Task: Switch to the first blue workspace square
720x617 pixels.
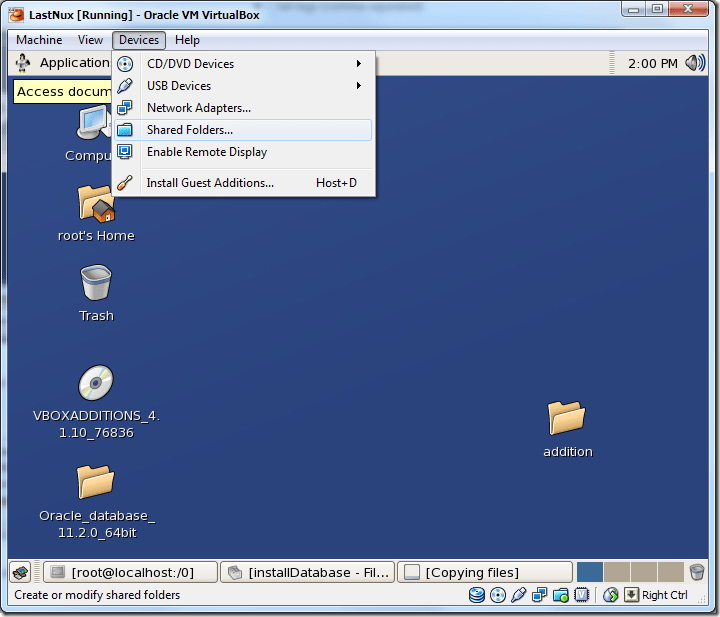Action: (590, 572)
